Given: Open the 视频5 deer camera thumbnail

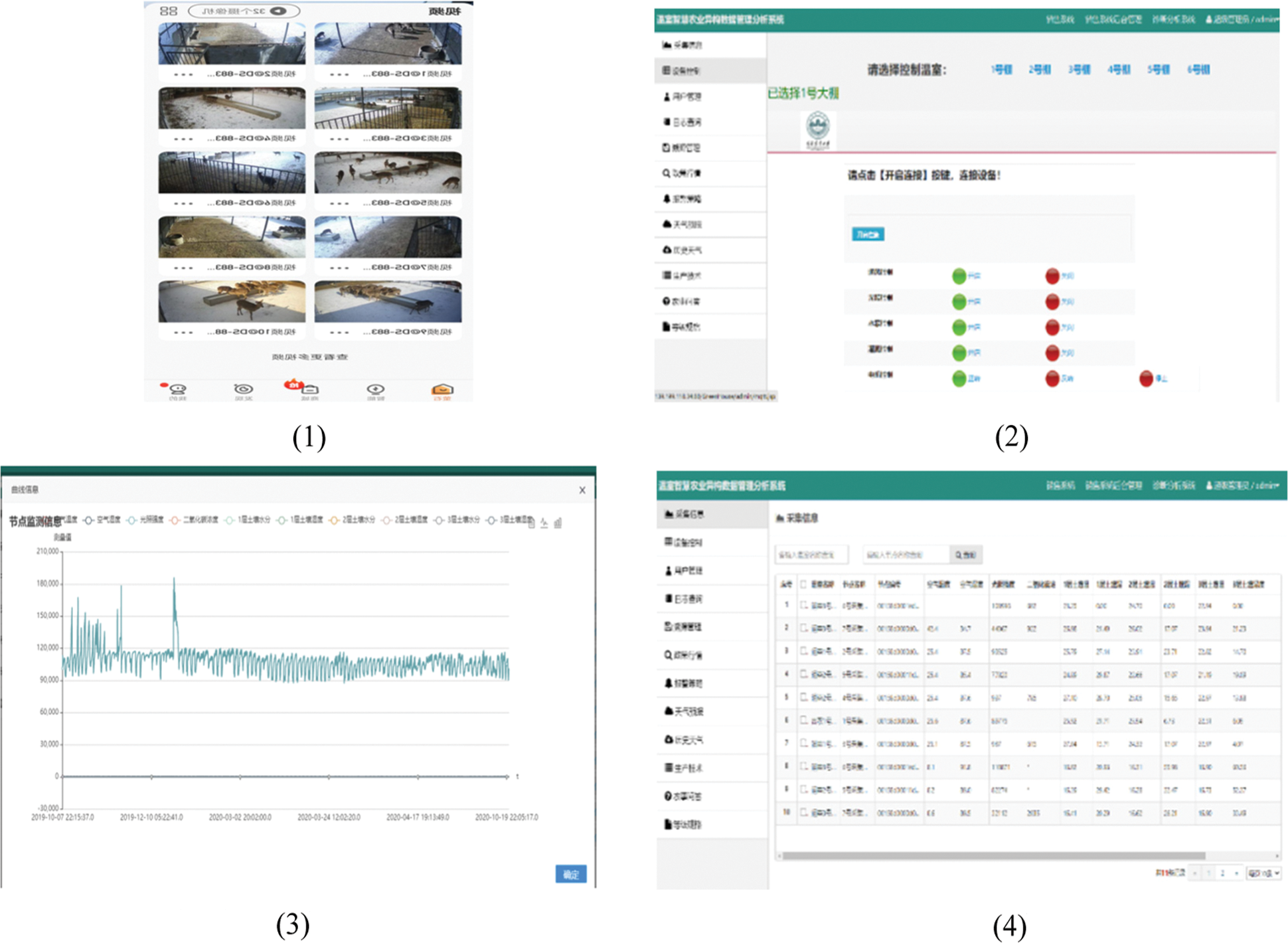Looking at the screenshot, I should 388,173.
